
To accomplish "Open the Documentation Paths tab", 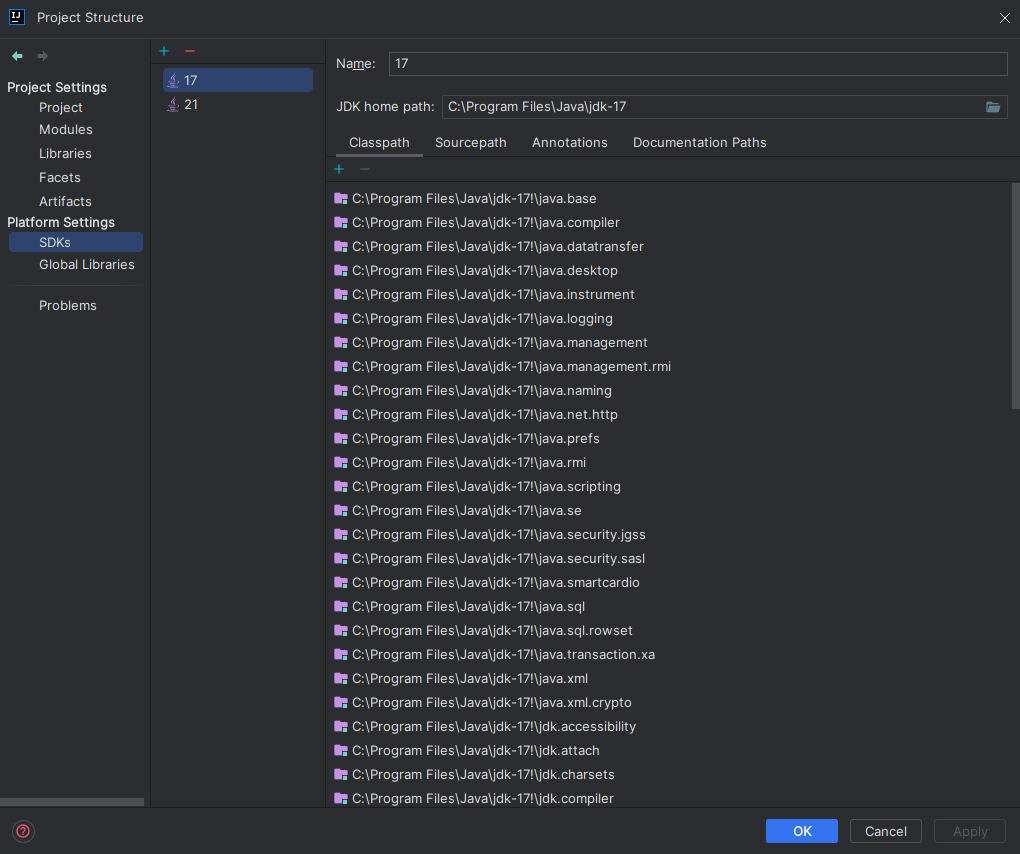I will point(699,142).
